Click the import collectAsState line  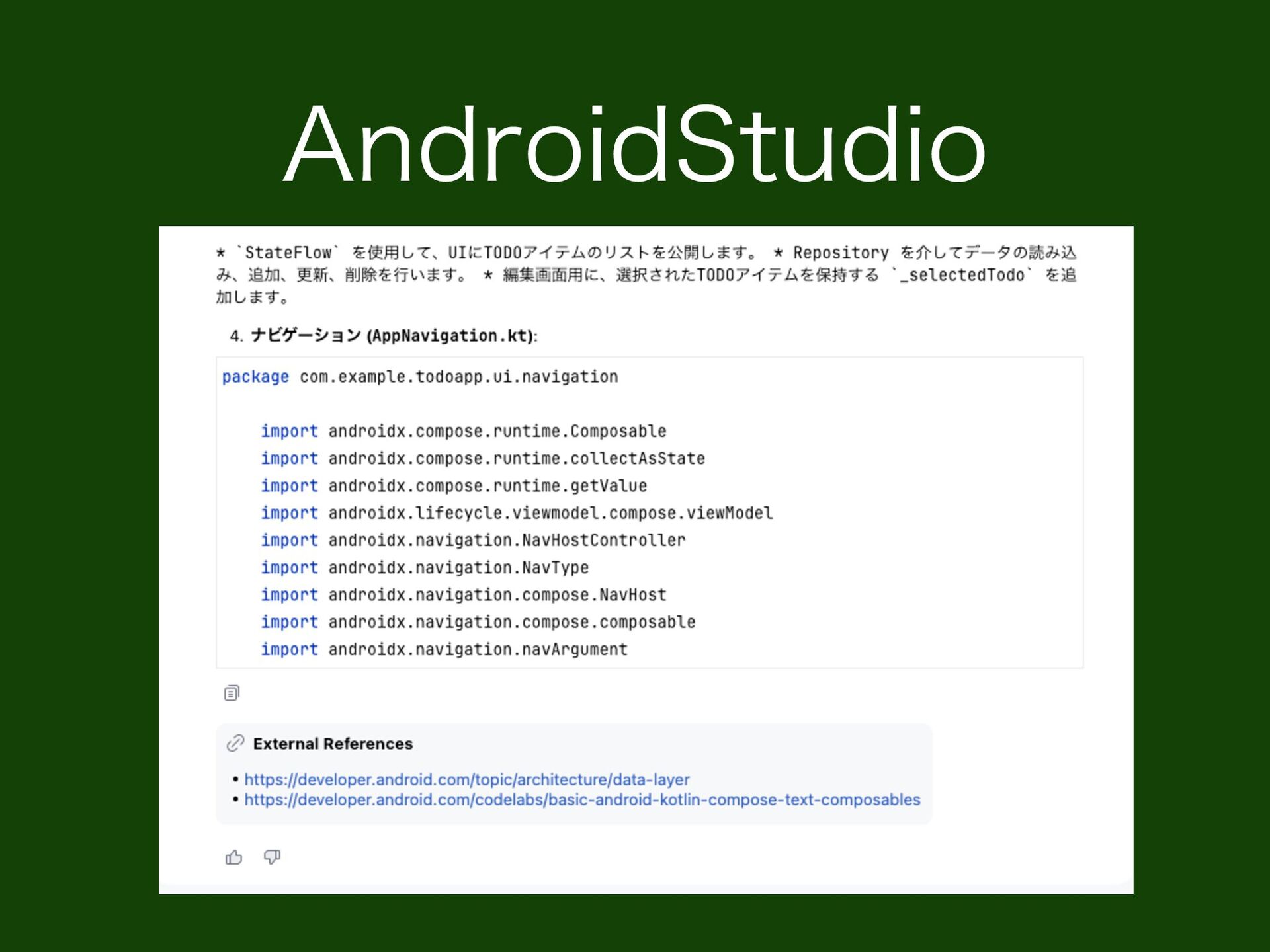coord(483,458)
